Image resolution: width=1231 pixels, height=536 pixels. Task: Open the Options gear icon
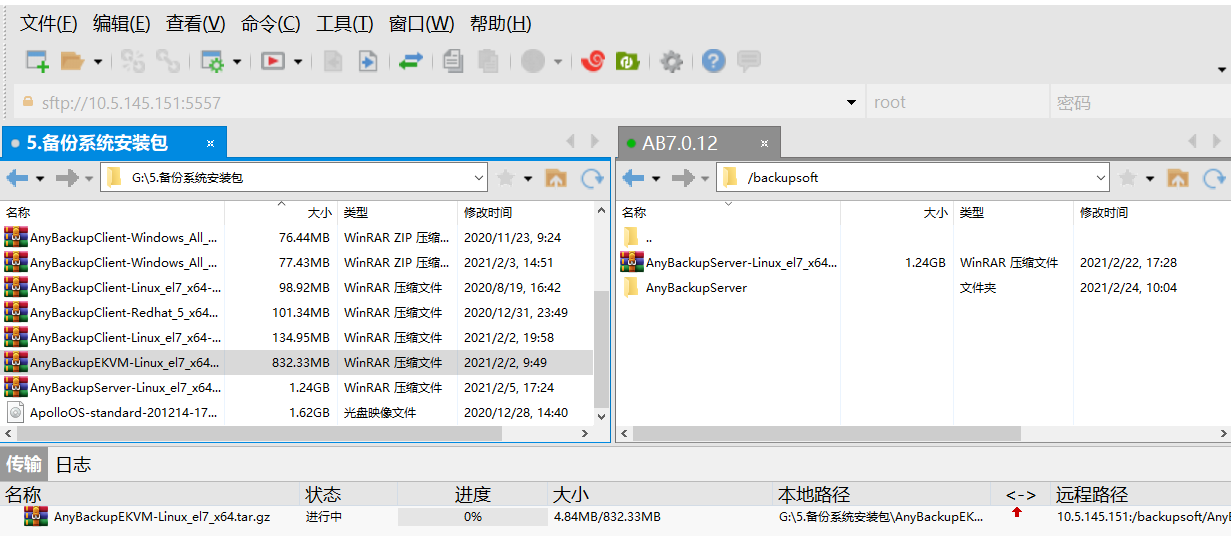pos(672,61)
